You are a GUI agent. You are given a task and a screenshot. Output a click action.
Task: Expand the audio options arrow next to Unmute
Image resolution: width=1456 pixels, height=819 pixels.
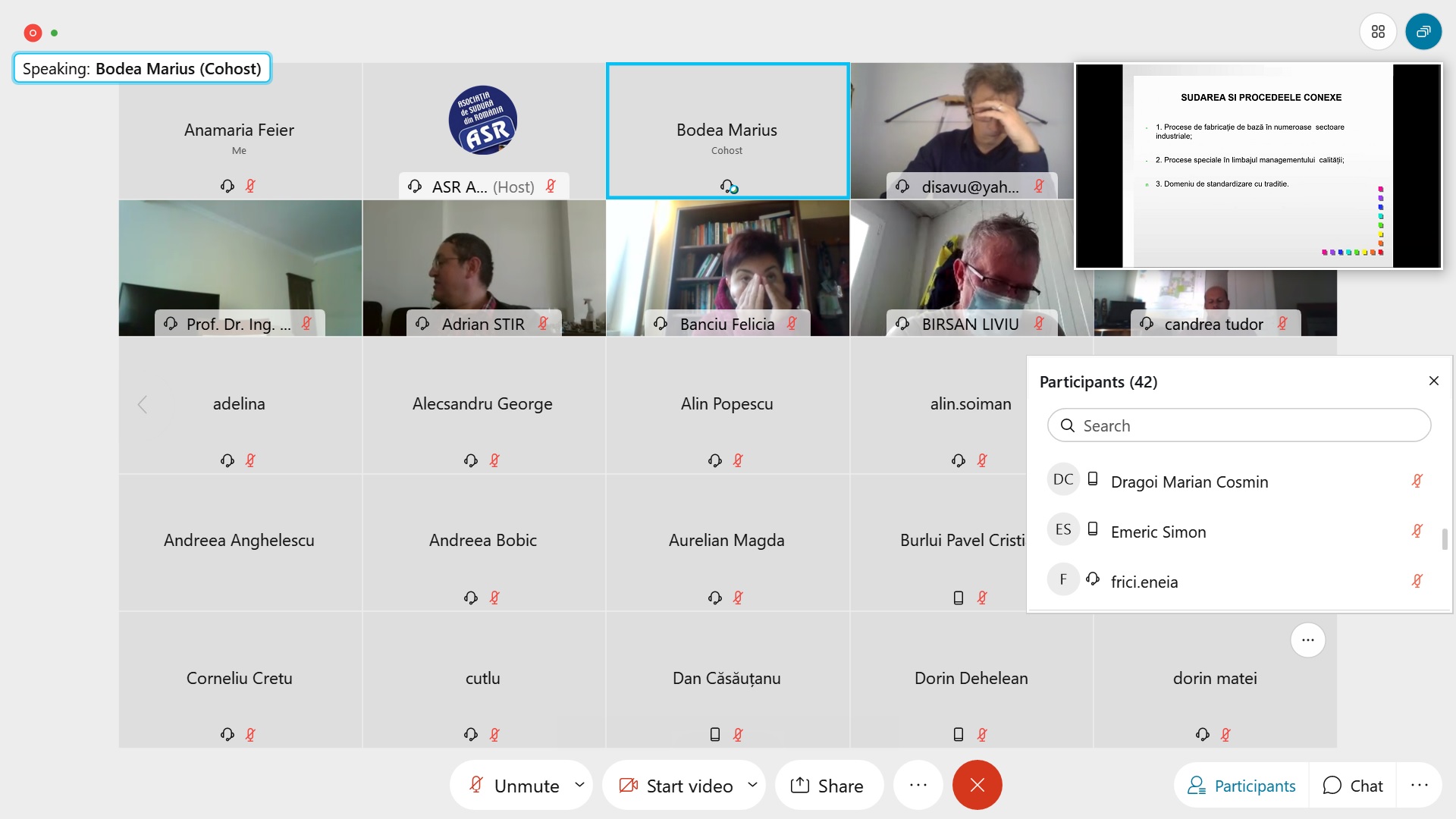click(x=580, y=785)
